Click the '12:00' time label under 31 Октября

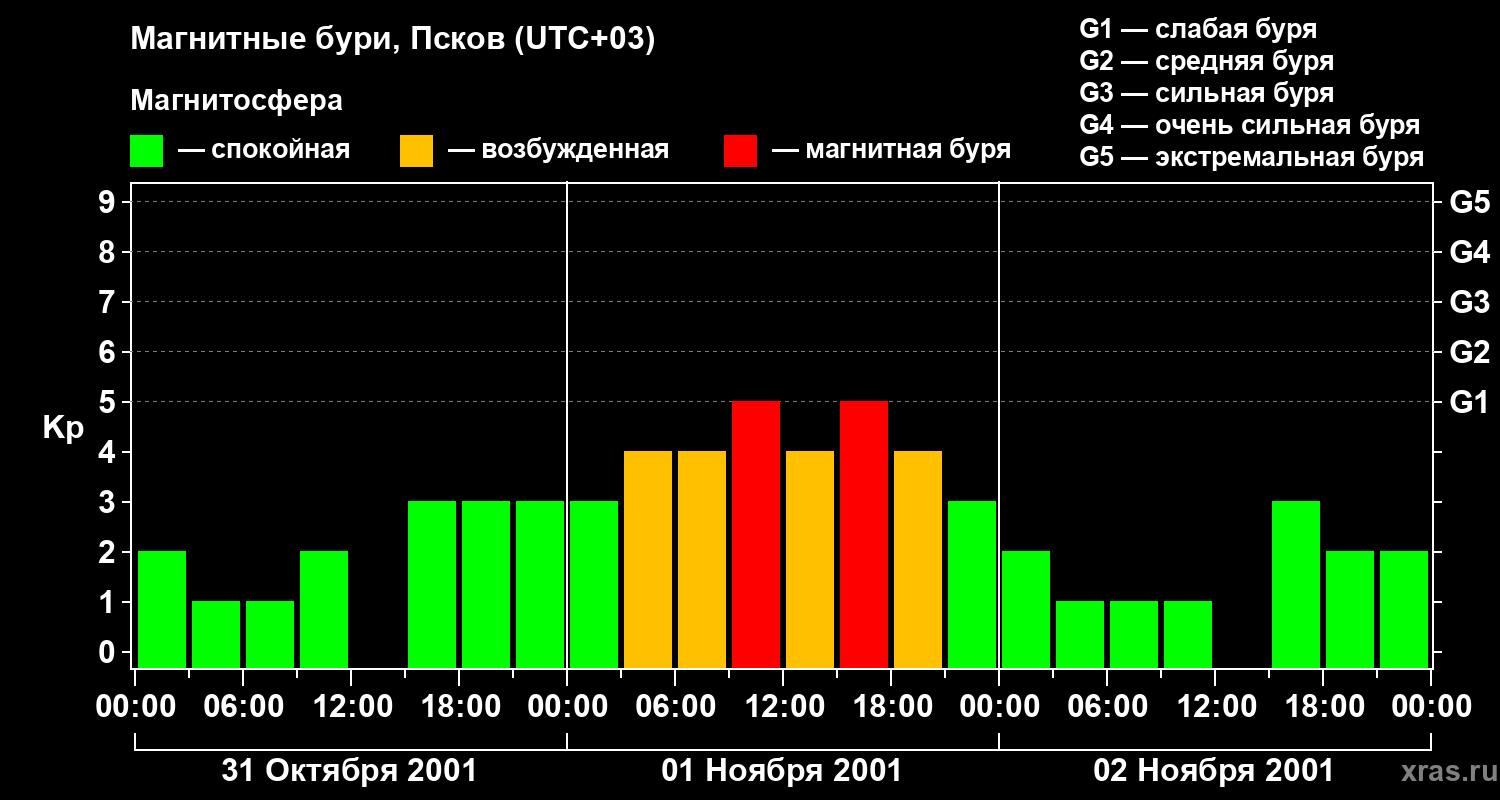(351, 707)
